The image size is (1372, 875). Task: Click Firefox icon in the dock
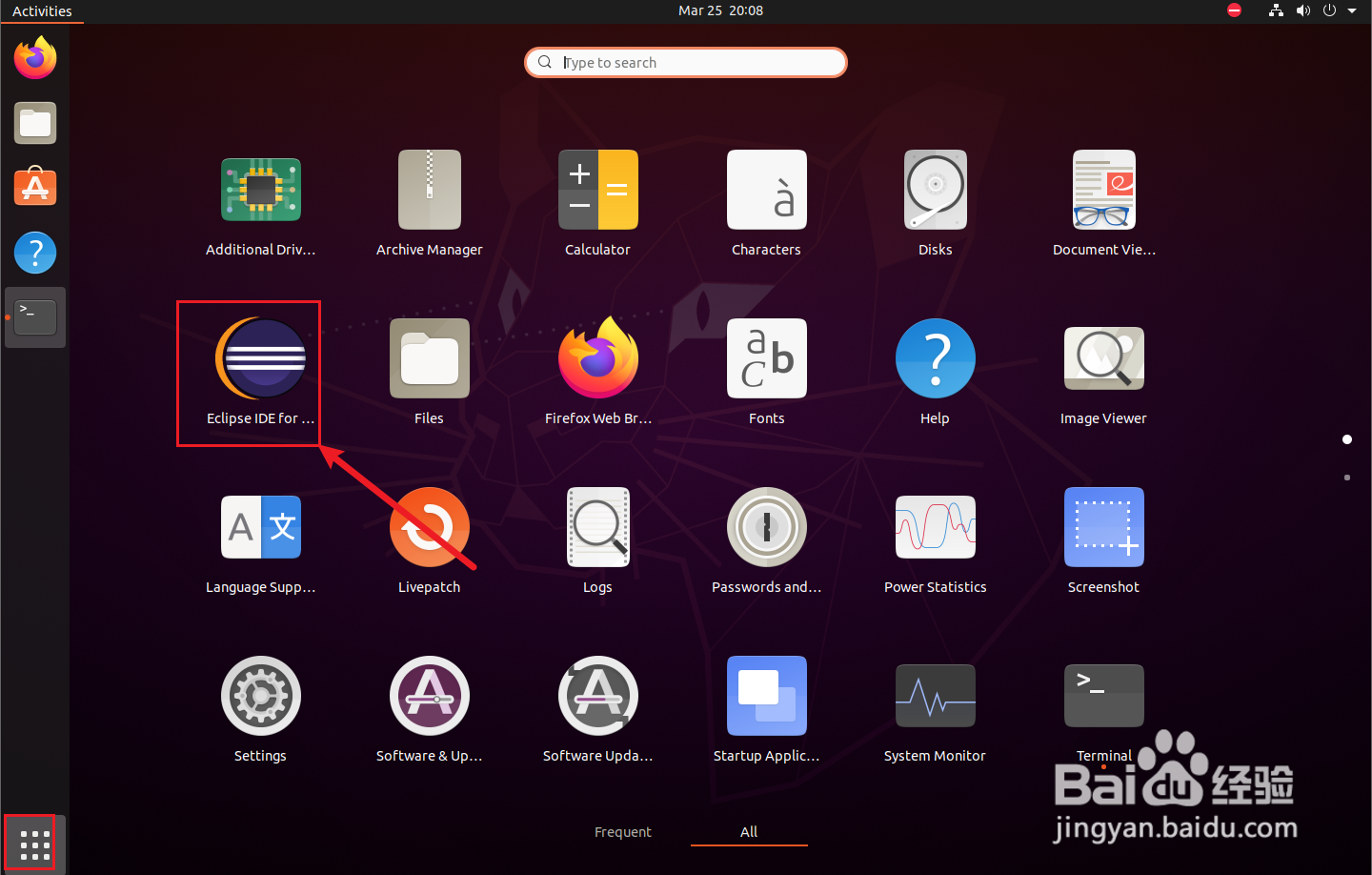pyautogui.click(x=35, y=58)
